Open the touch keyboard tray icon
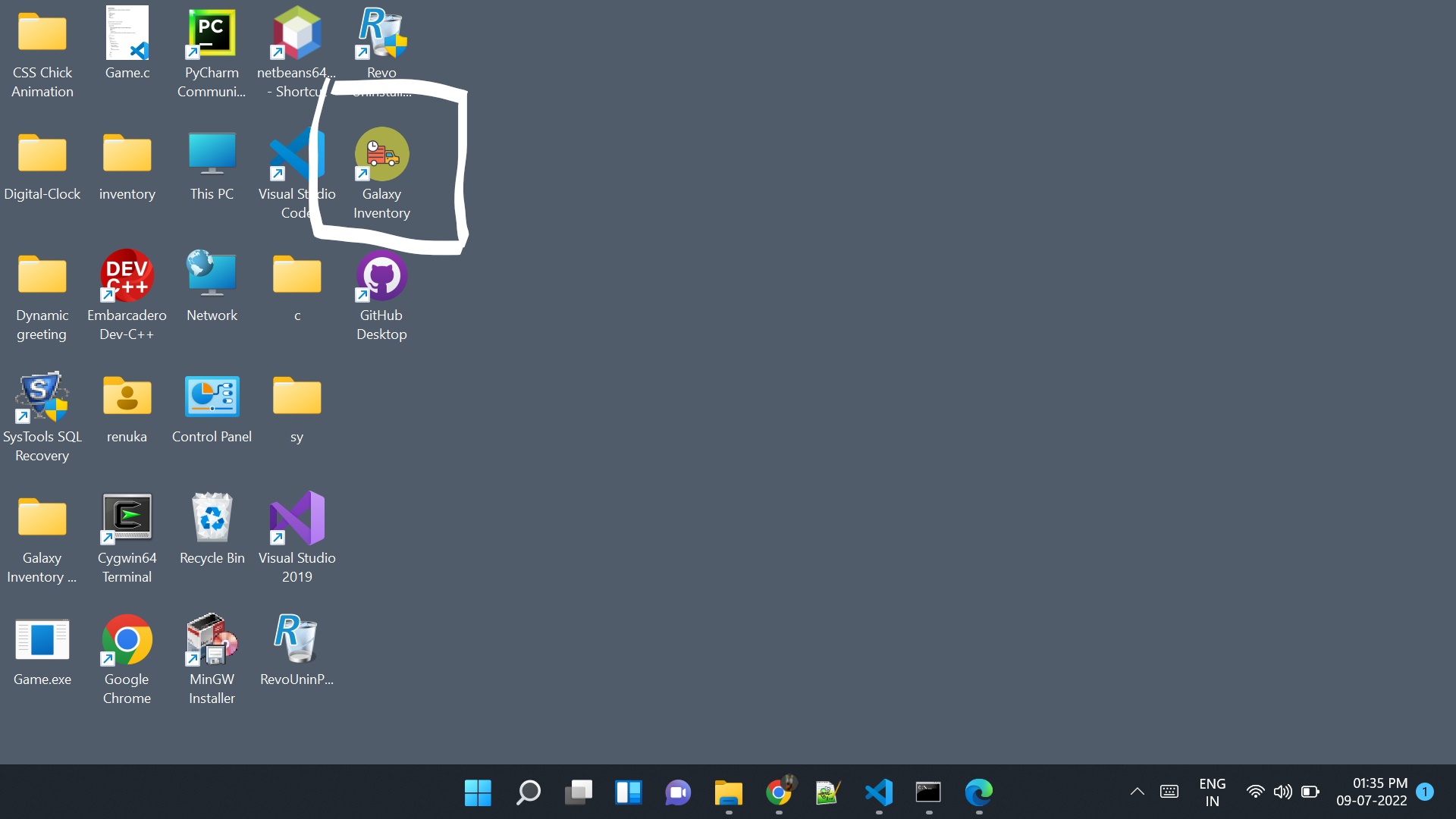This screenshot has height=819, width=1456. coord(1169,792)
